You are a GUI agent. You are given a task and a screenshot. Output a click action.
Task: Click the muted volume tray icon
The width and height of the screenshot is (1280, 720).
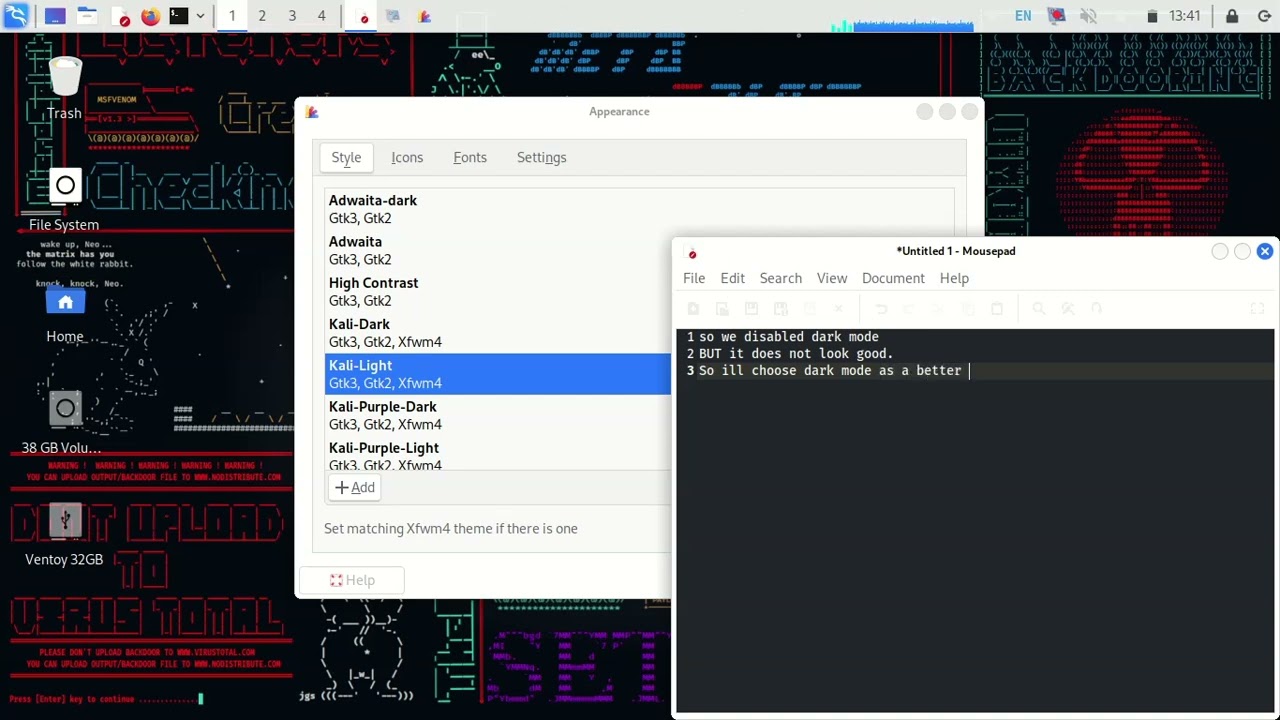coord(1088,16)
